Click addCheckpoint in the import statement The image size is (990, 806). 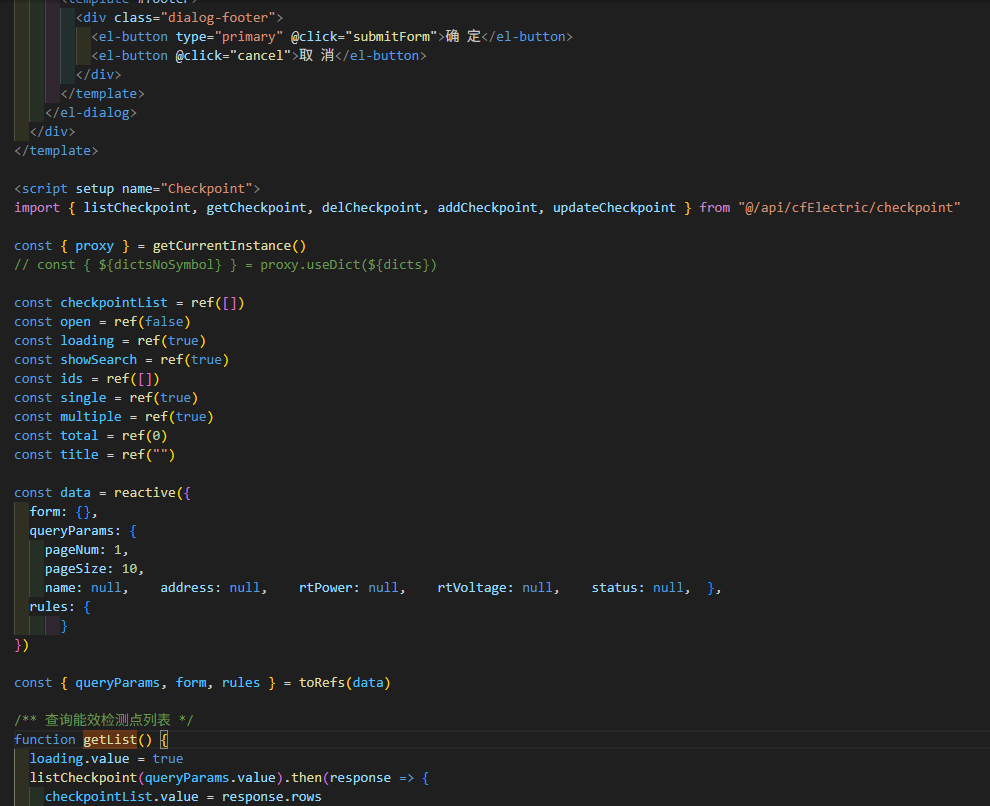487,208
